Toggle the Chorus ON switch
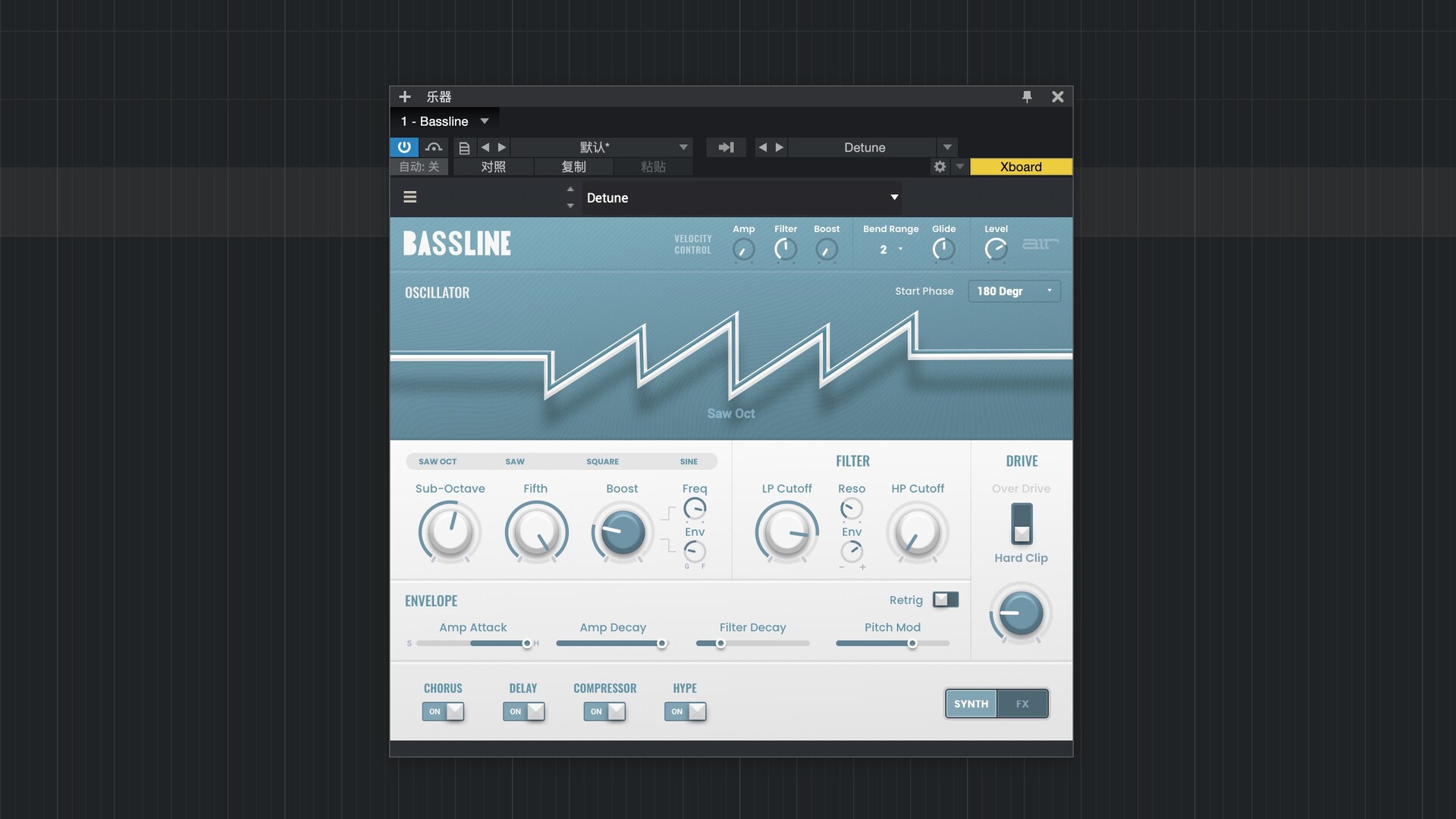Screen dimensions: 1456x819 point(444,711)
